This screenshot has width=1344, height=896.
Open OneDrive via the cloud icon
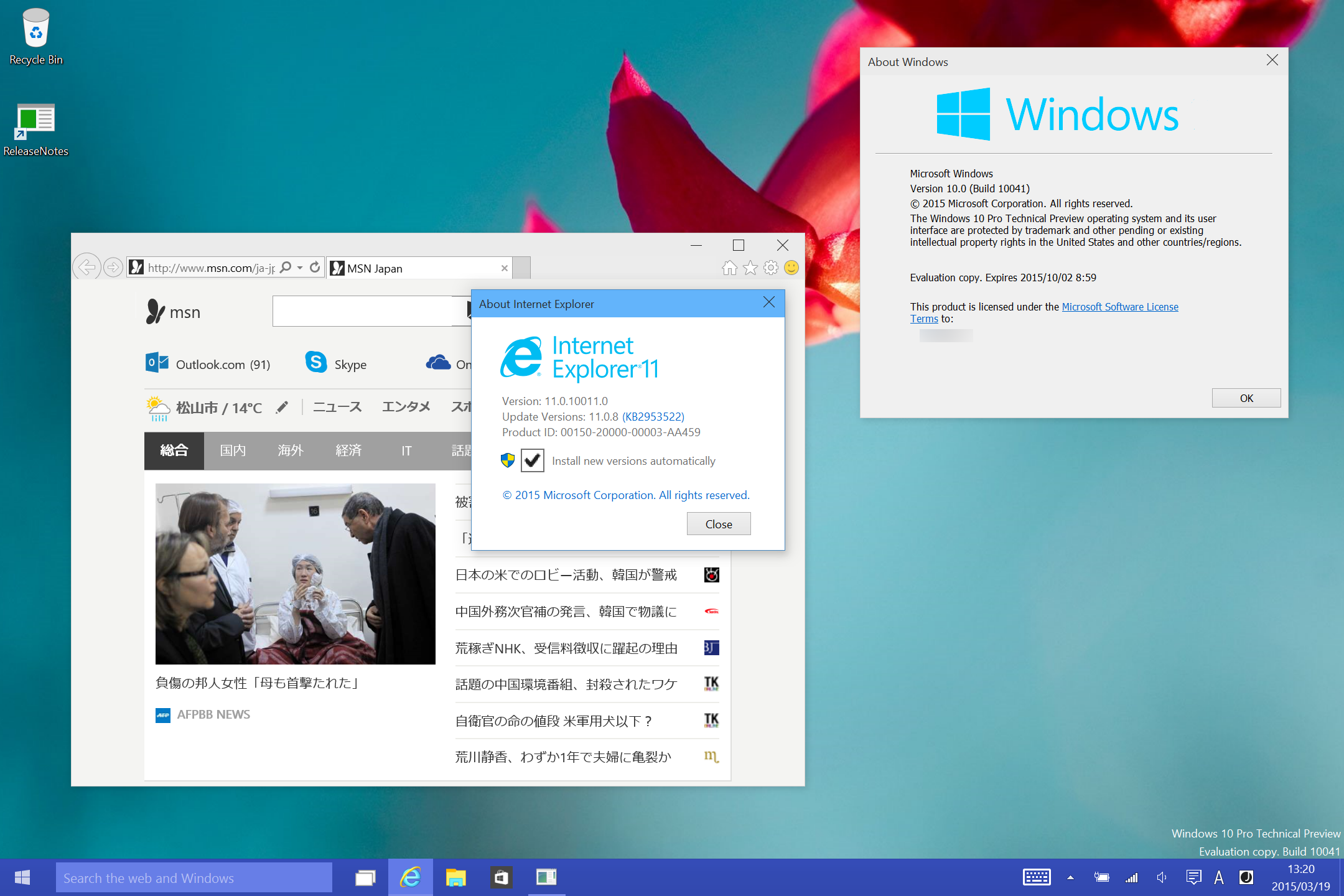click(439, 363)
